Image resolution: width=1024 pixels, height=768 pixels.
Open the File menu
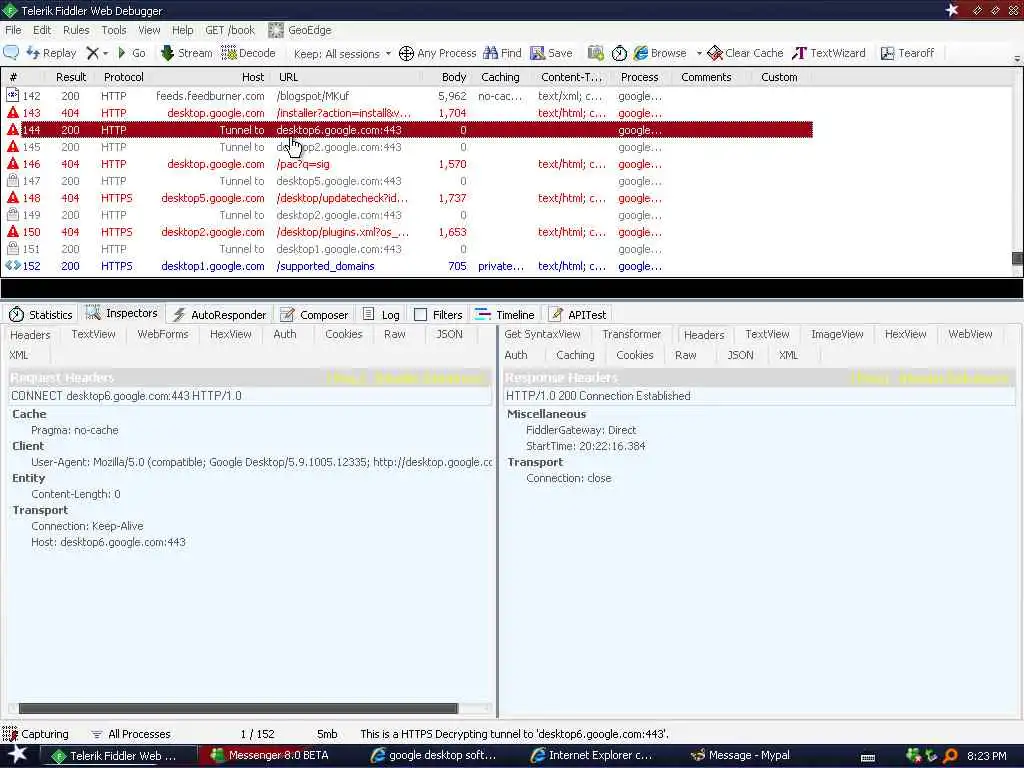(x=13, y=30)
